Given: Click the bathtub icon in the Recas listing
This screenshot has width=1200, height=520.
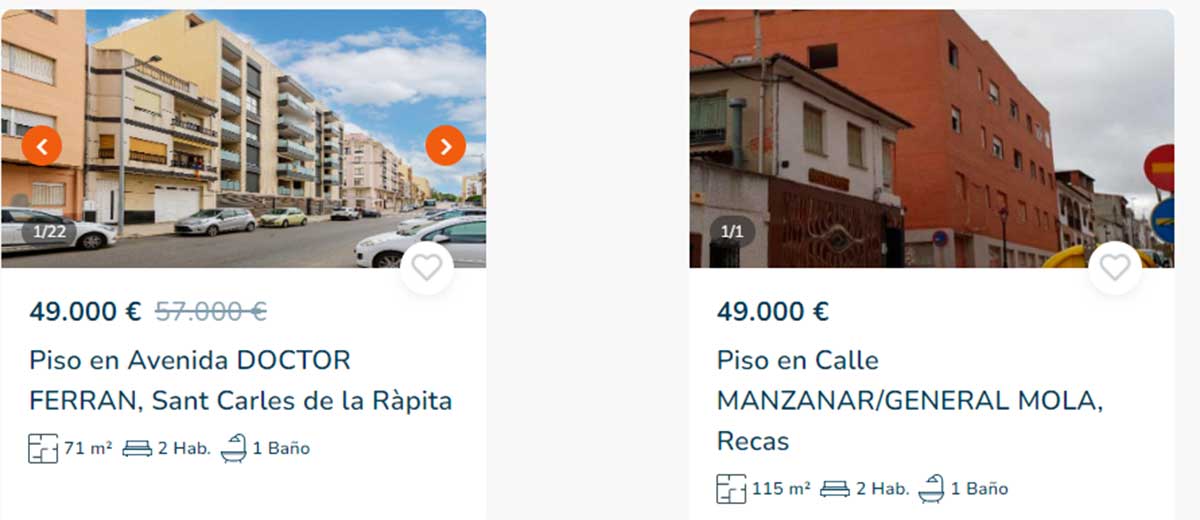Looking at the screenshot, I should [x=931, y=489].
